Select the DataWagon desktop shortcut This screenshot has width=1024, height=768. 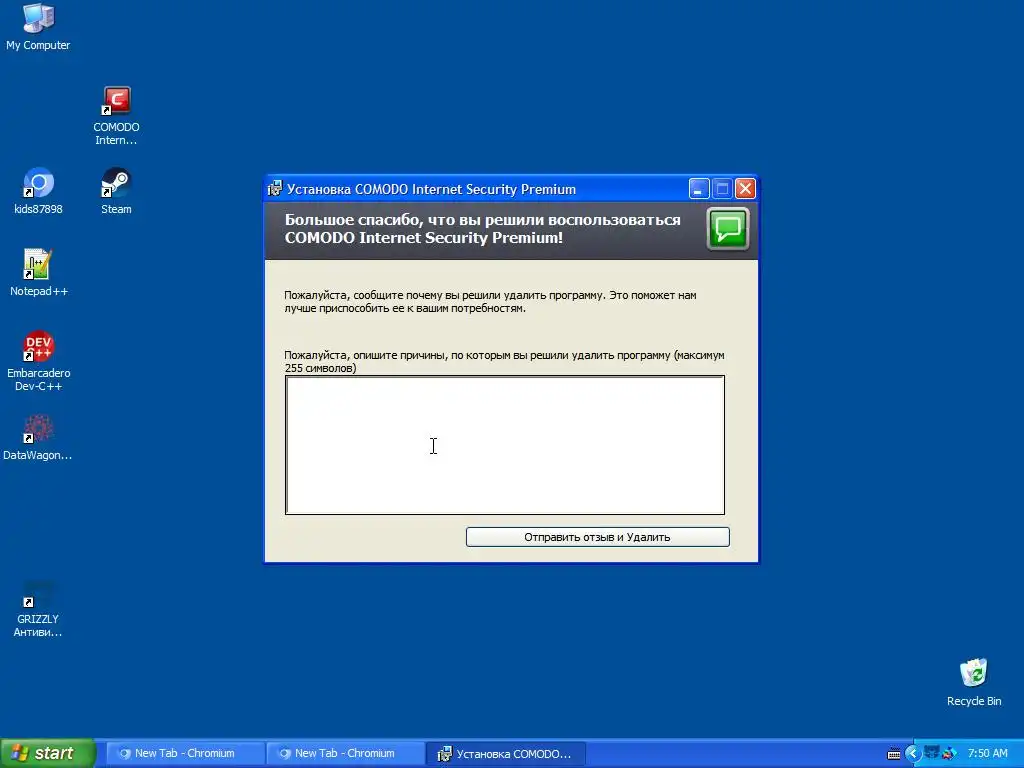pyautogui.click(x=38, y=438)
